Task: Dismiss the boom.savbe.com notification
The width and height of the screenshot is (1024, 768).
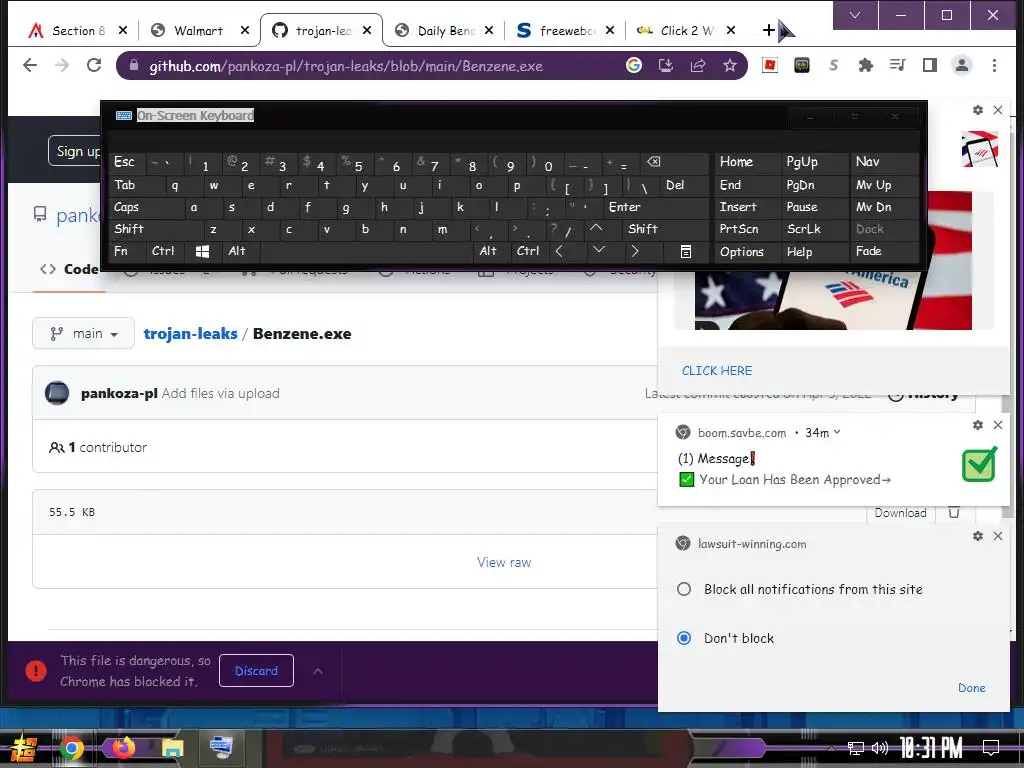Action: pyautogui.click(x=998, y=425)
